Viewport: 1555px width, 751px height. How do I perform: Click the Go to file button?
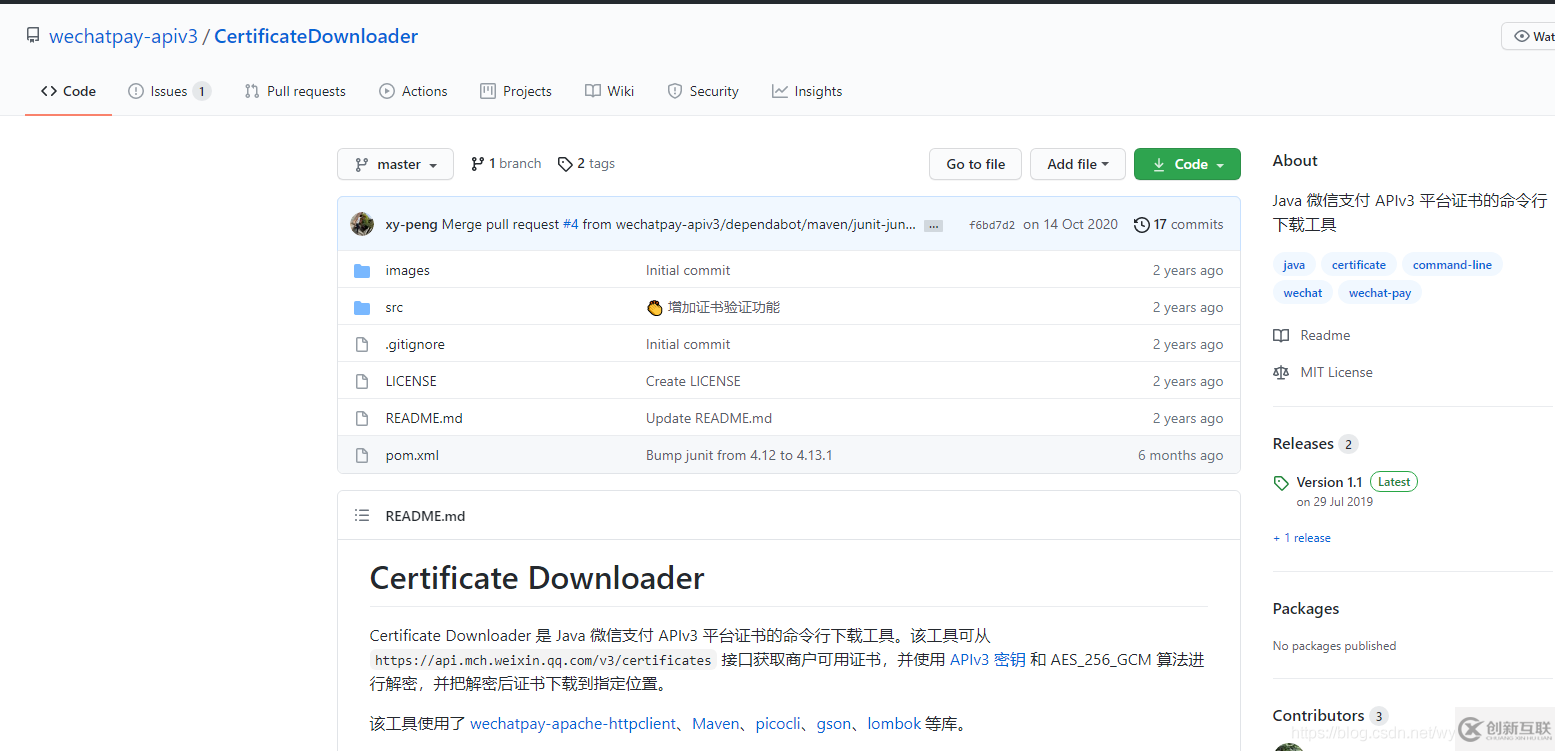pyautogui.click(x=976, y=164)
